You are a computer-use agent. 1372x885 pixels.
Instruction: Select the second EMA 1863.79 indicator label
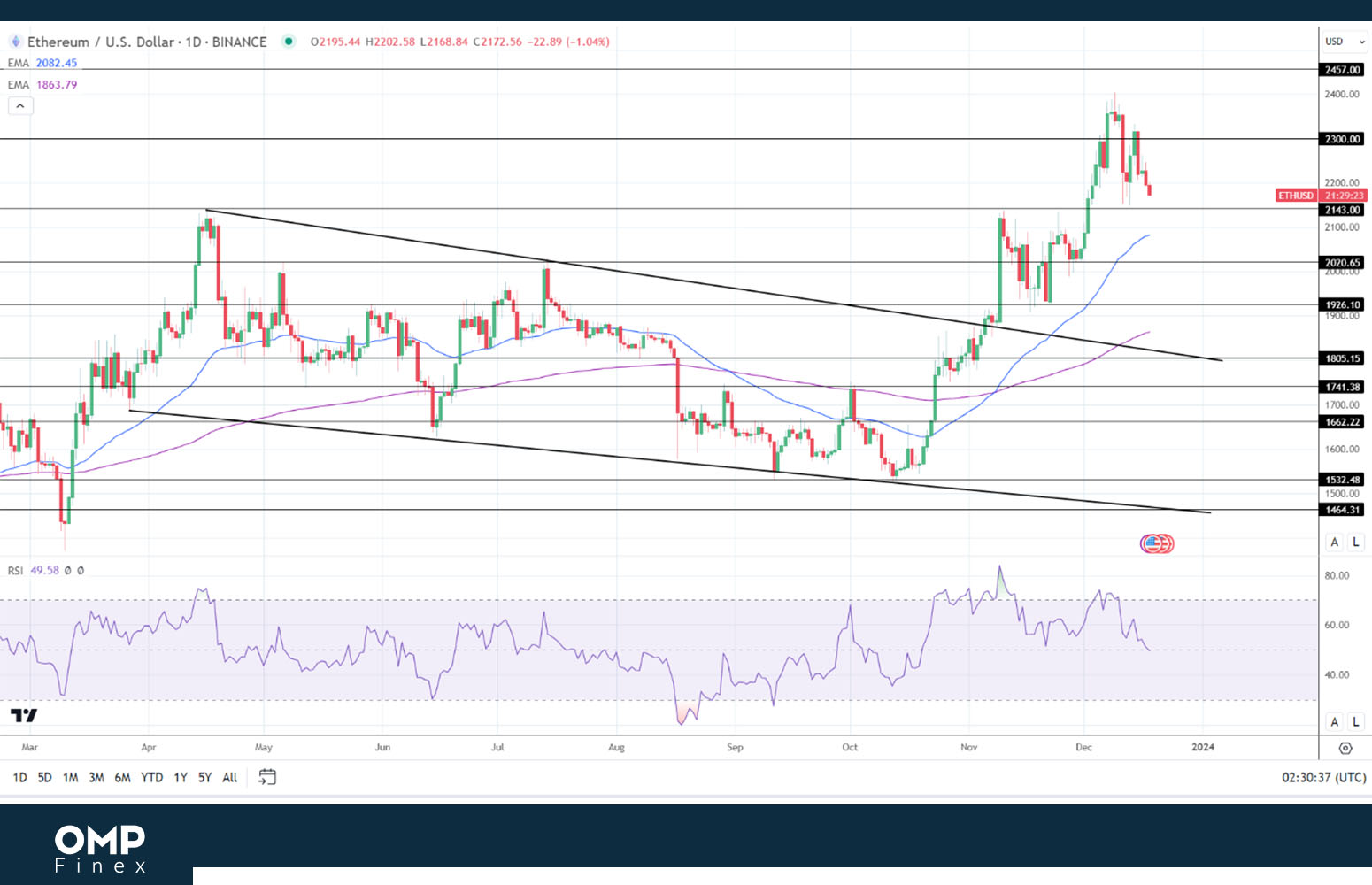pos(42,85)
